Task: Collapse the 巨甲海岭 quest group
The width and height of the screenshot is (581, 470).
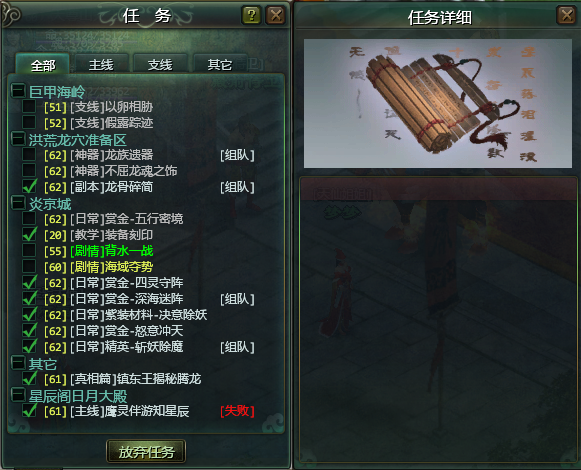Action: click(x=18, y=90)
